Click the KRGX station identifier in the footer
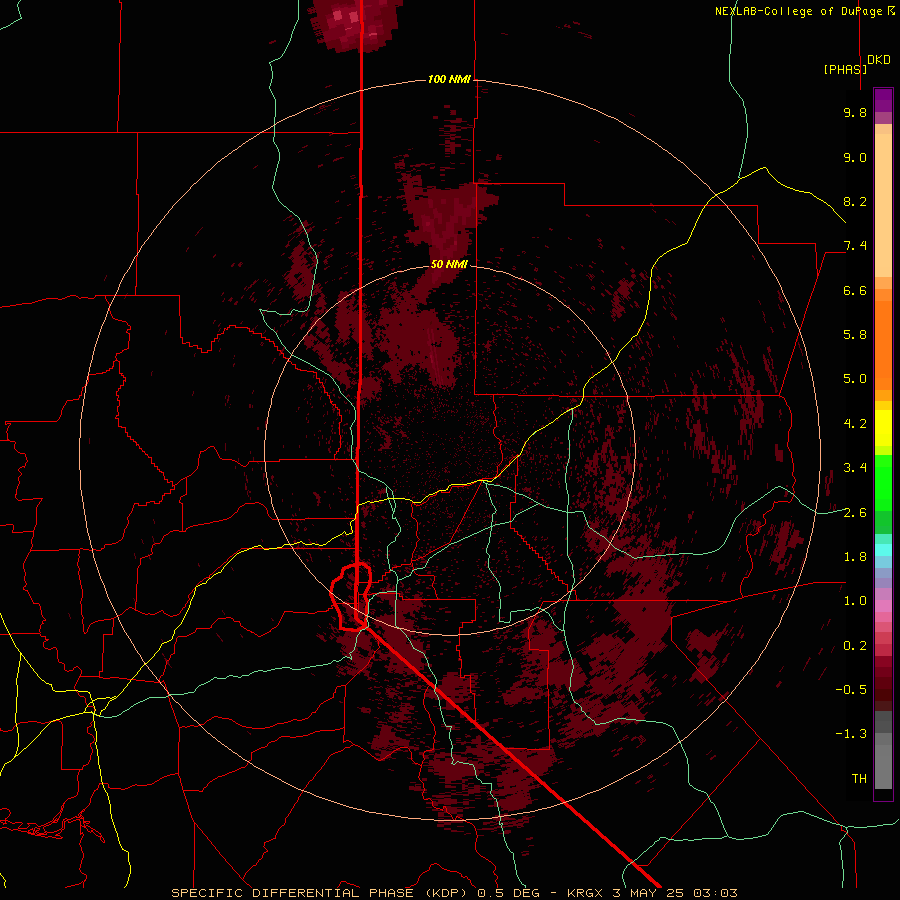This screenshot has width=900, height=900. click(584, 893)
